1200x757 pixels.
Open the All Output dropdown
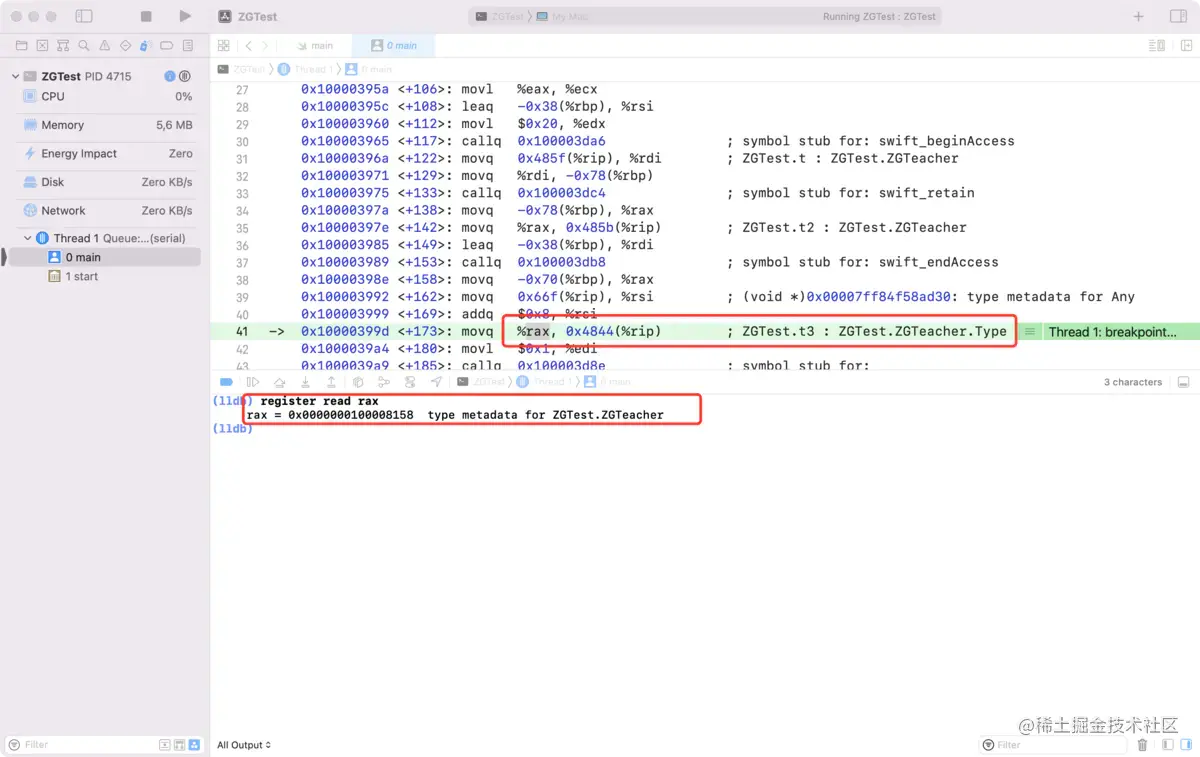(244, 745)
